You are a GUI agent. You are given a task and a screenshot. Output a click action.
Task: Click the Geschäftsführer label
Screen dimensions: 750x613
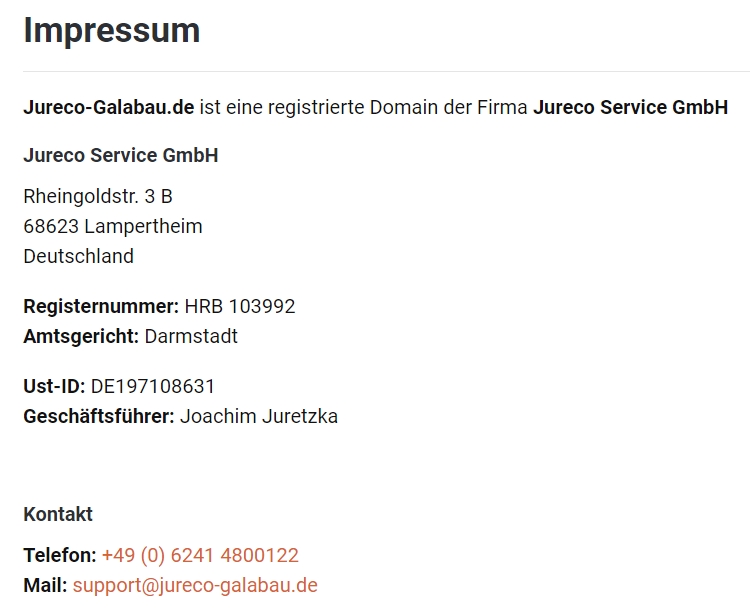[99, 416]
